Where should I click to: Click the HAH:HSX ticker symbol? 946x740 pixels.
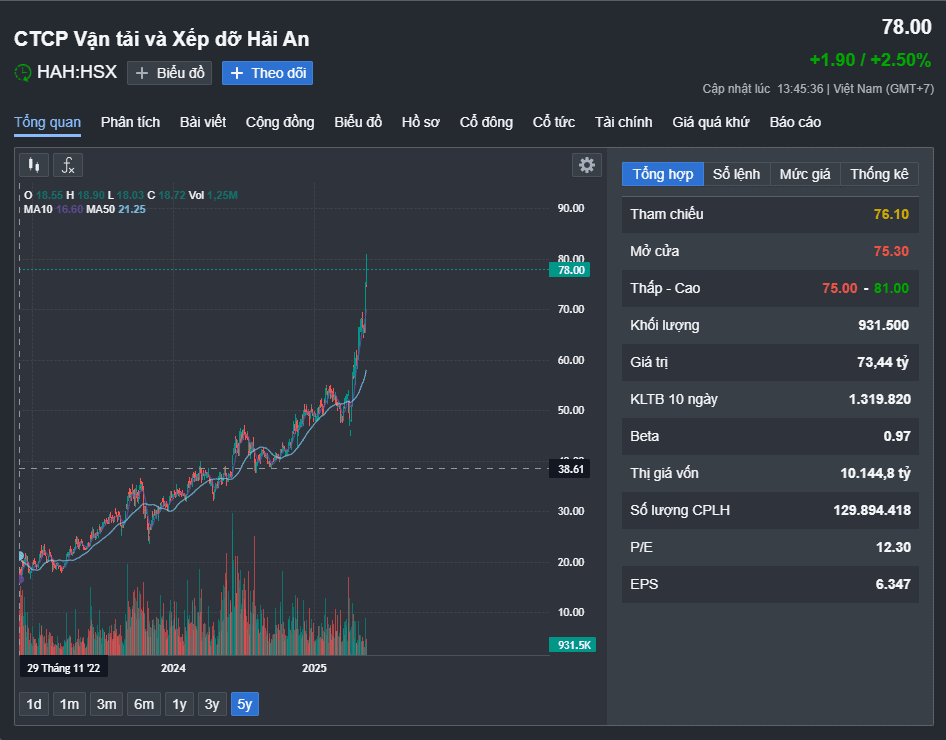coord(77,72)
